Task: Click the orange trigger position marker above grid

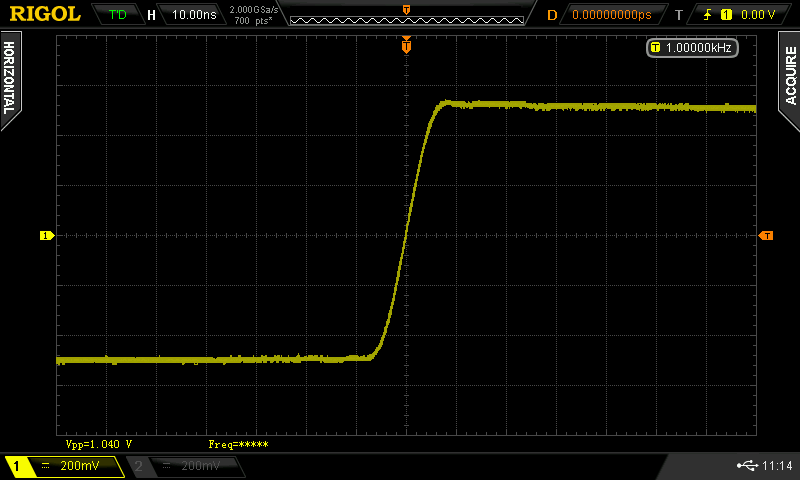Action: [406, 45]
